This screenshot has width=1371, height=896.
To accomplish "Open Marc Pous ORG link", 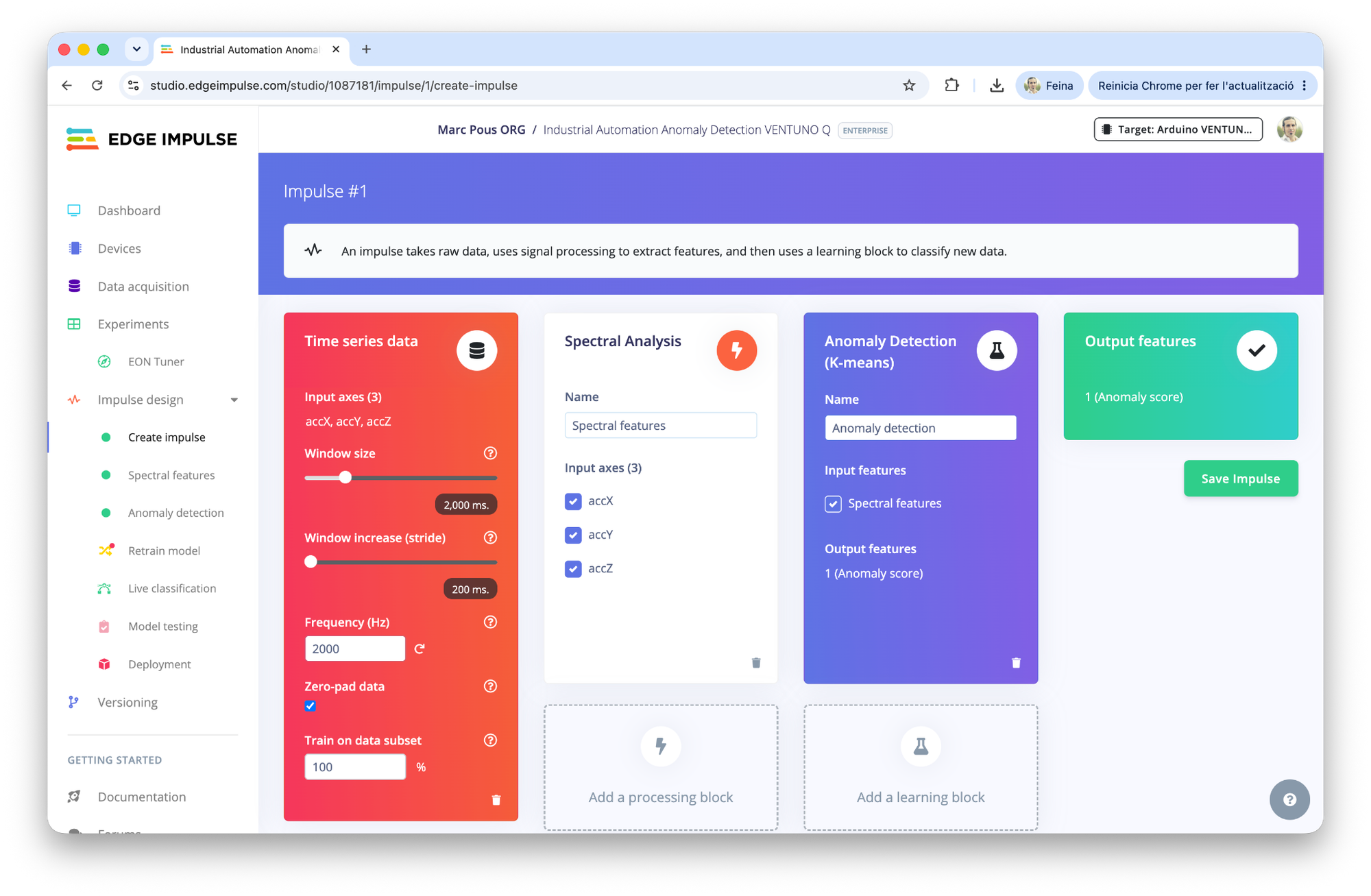I will (481, 130).
